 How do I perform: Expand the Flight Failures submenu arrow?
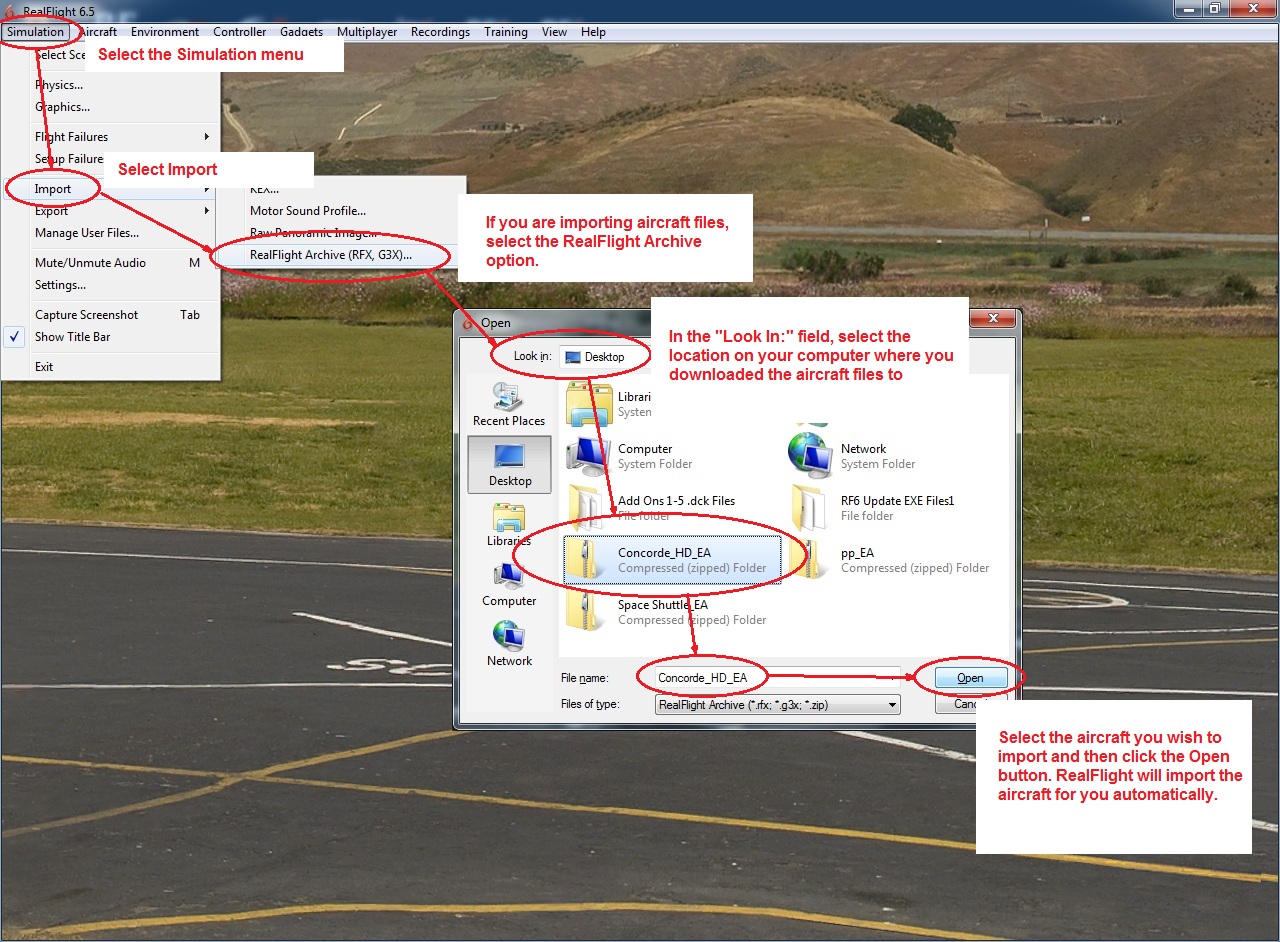pos(207,137)
